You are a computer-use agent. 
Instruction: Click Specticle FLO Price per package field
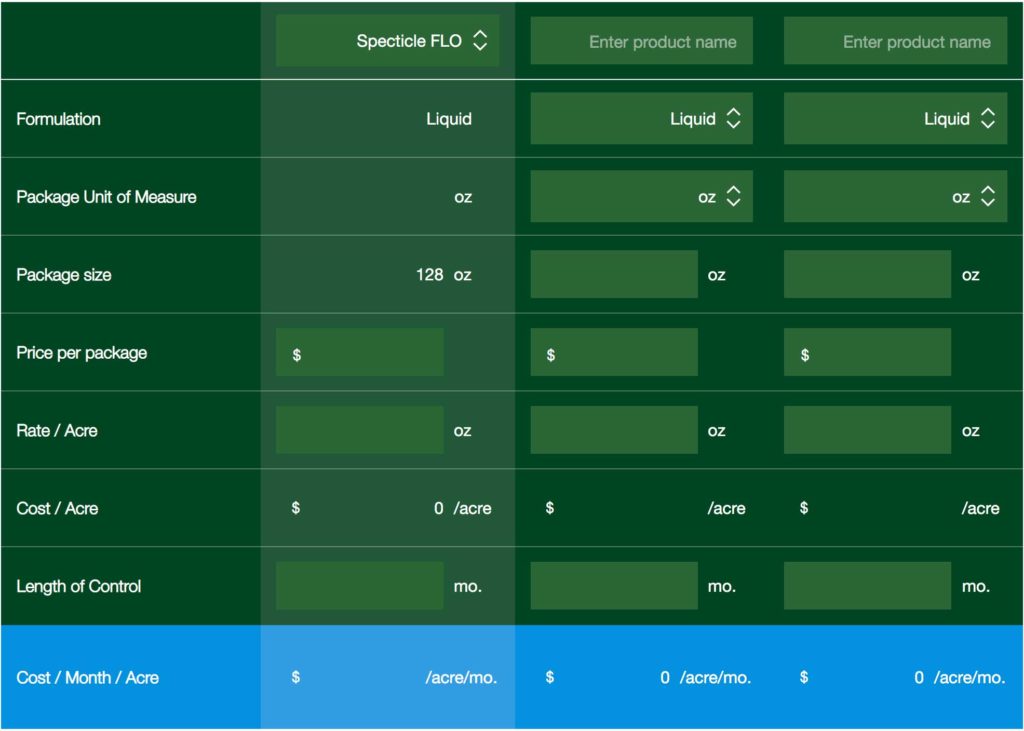(360, 352)
